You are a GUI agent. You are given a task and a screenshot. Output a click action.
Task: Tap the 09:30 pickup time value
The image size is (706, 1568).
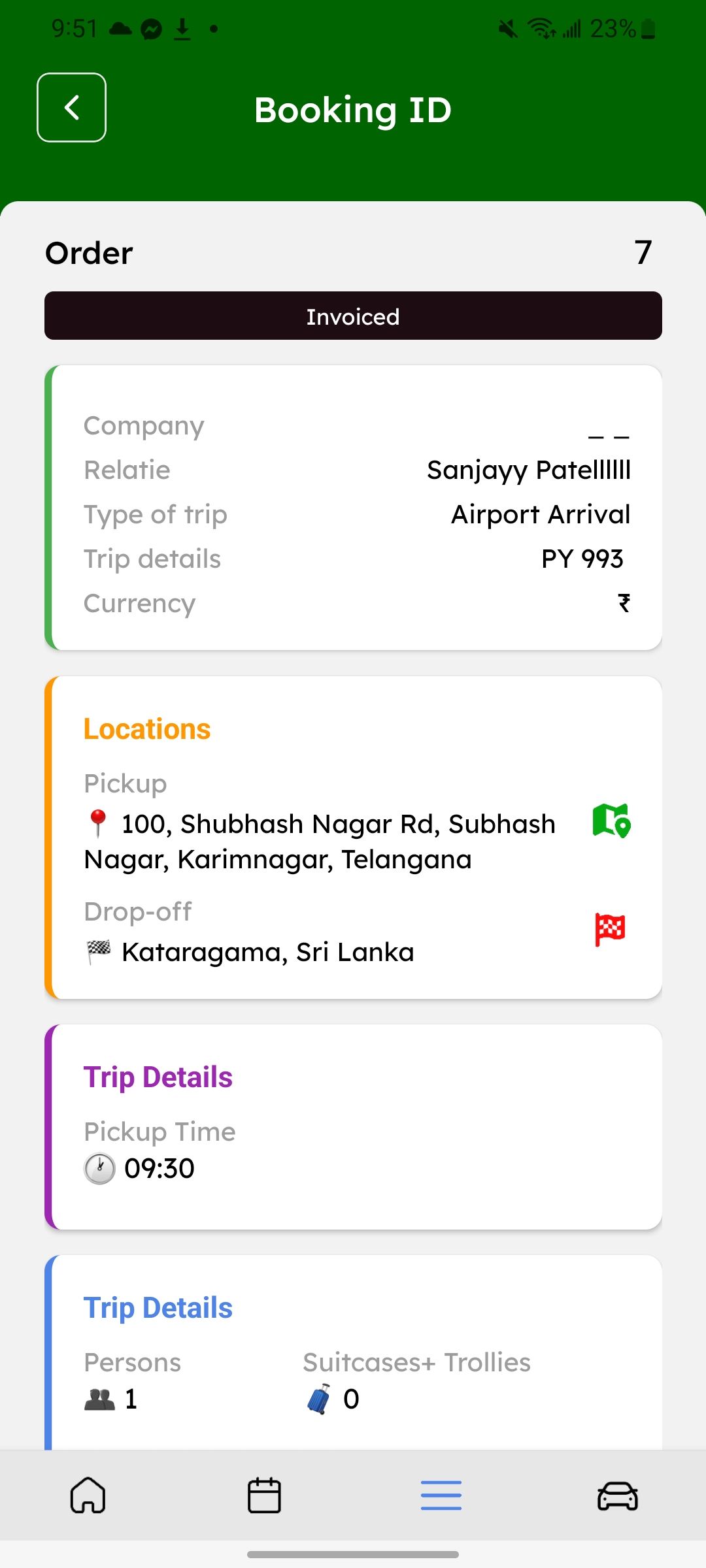[160, 1169]
